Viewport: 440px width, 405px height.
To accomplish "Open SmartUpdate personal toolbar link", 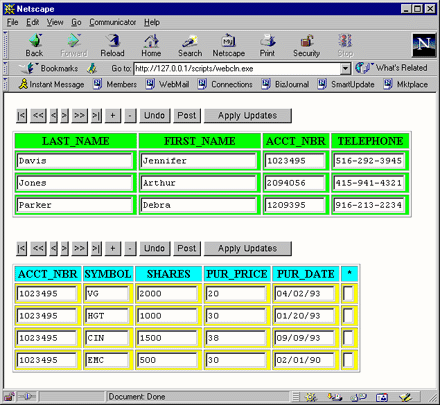I will (x=346, y=84).
